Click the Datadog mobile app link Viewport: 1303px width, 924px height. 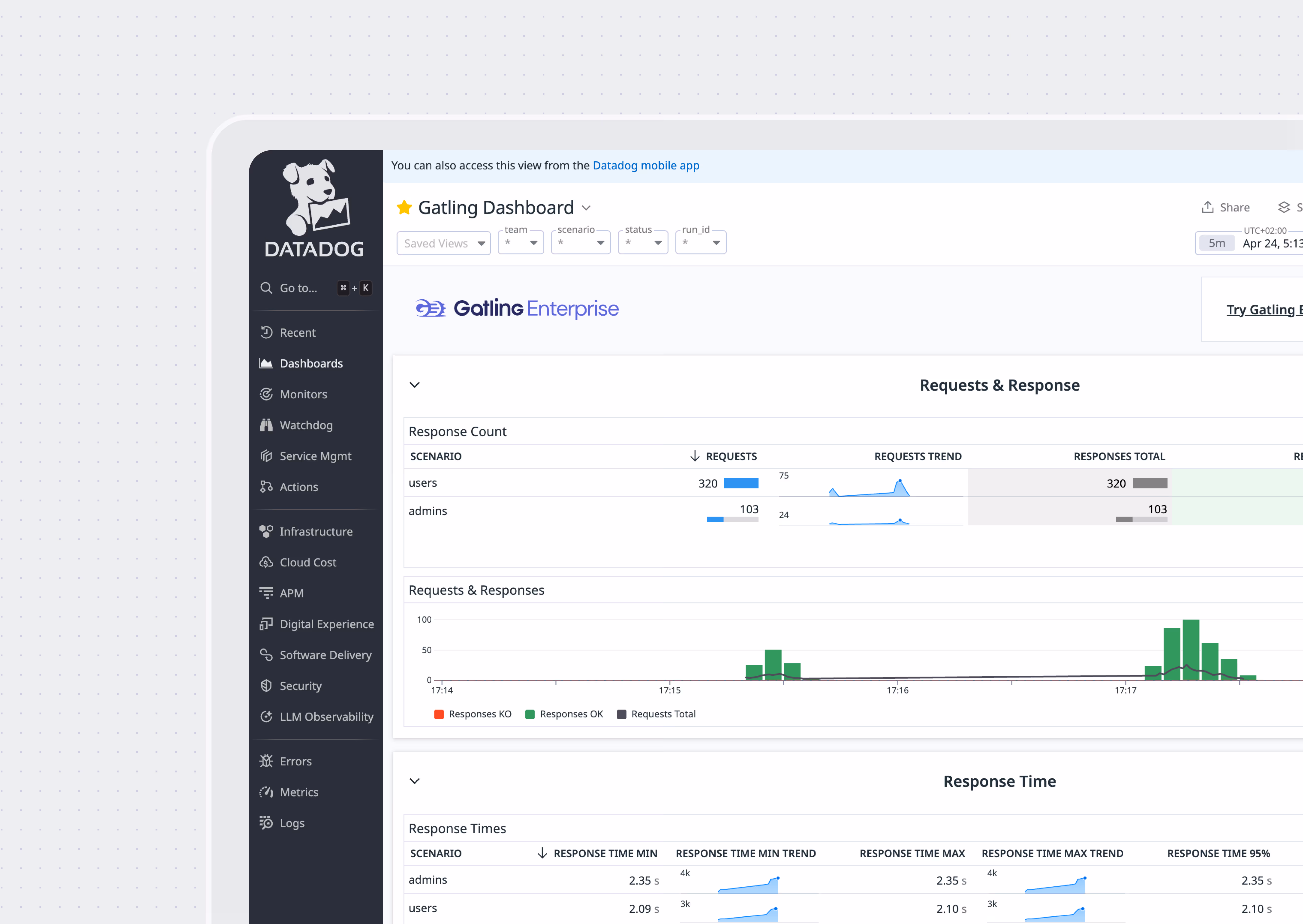tap(646, 166)
